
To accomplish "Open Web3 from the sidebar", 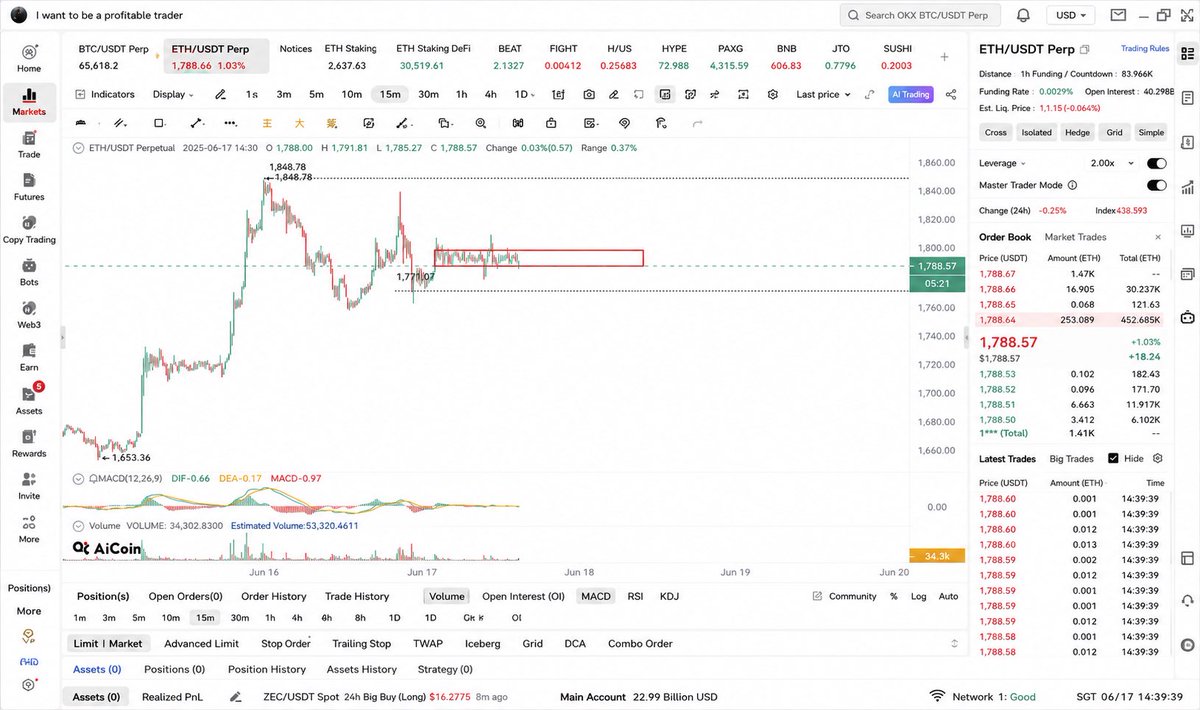I will coord(29,315).
